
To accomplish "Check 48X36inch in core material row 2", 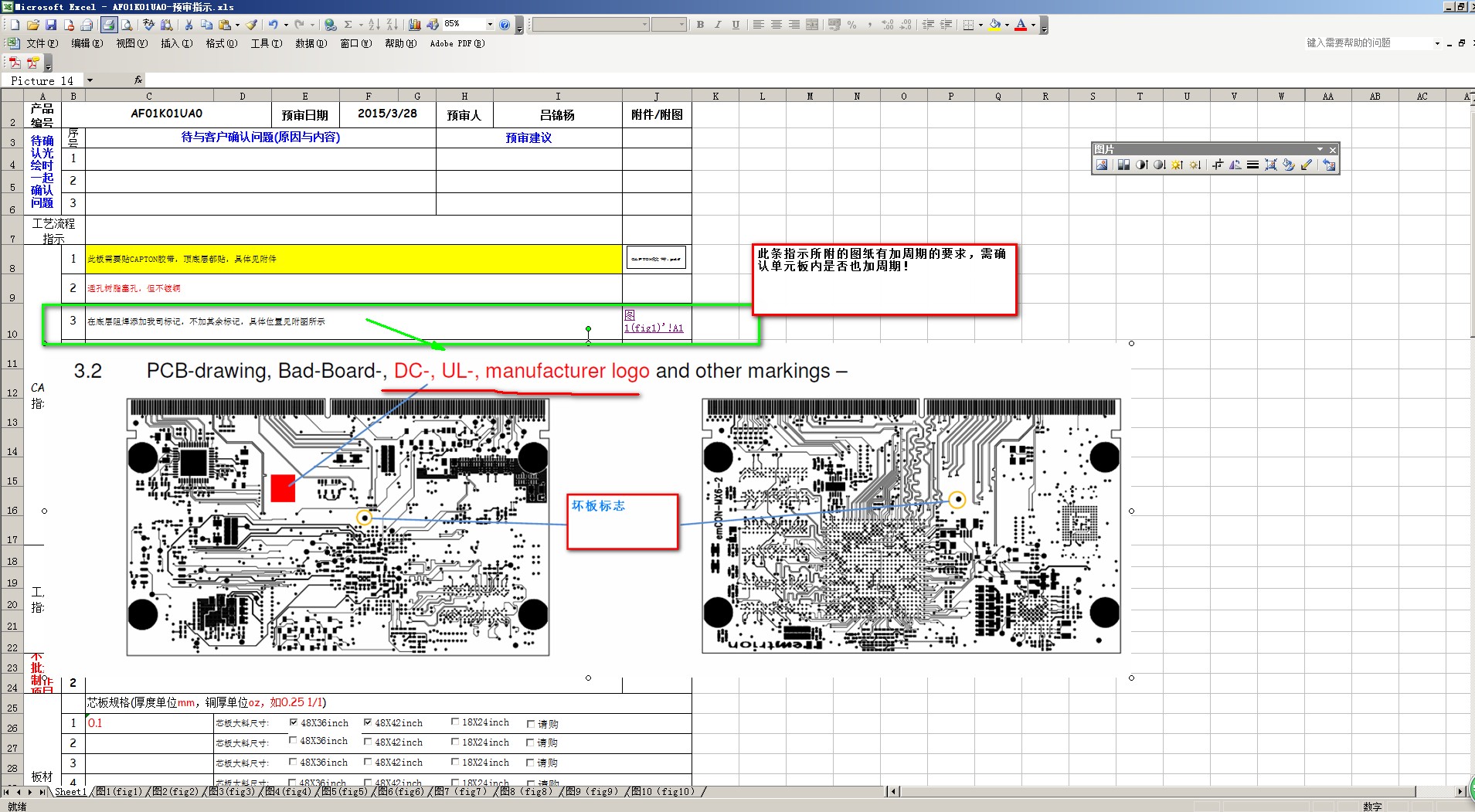I will [x=293, y=740].
